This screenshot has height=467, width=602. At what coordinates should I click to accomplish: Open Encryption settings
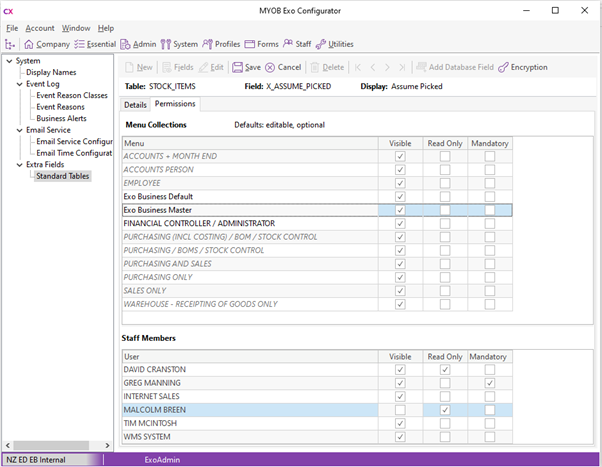523,68
